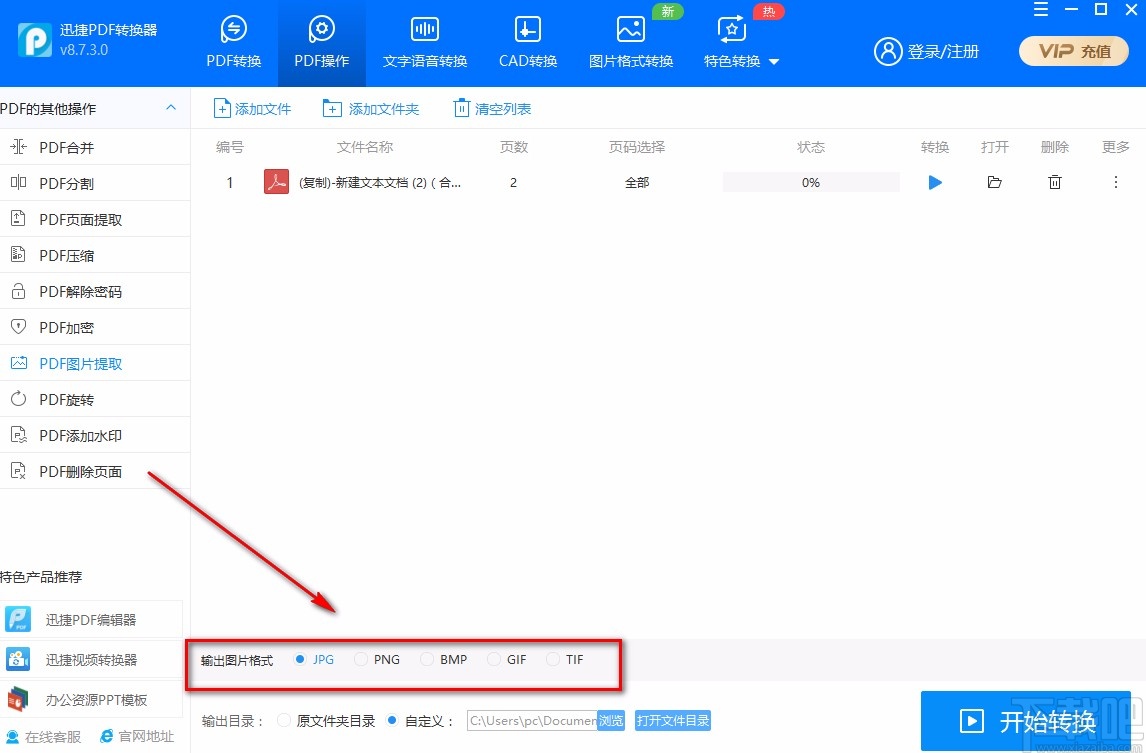Select PDF加密 in sidebar

click(95, 327)
